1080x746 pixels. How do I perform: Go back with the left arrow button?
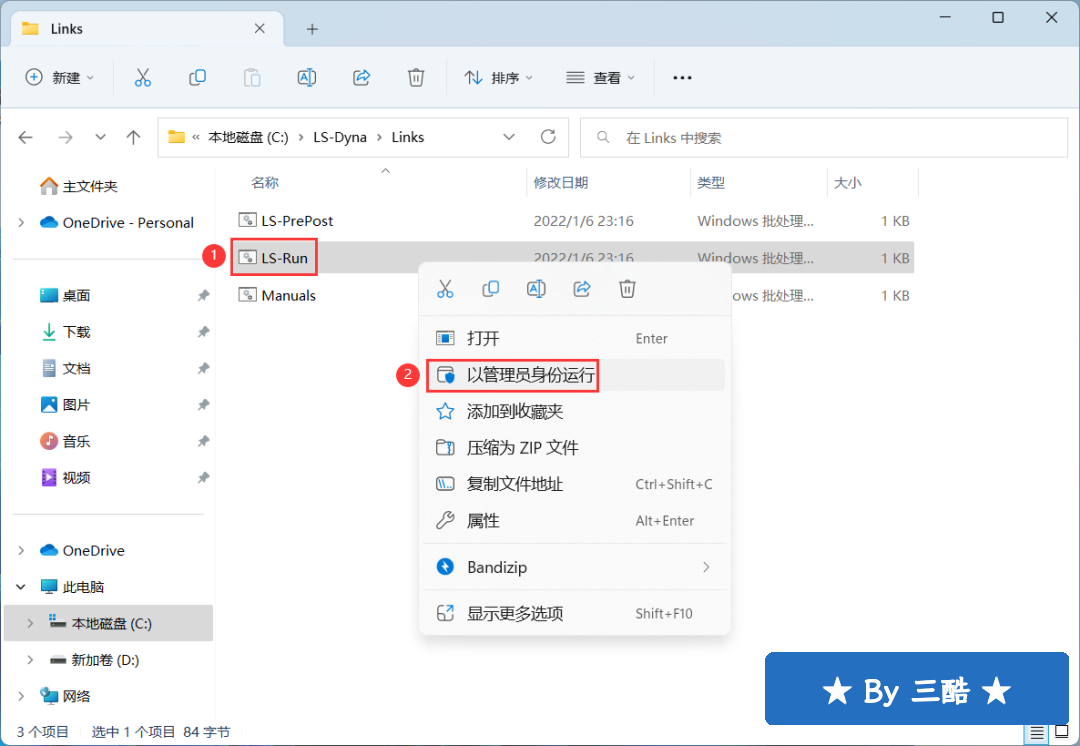pos(26,138)
